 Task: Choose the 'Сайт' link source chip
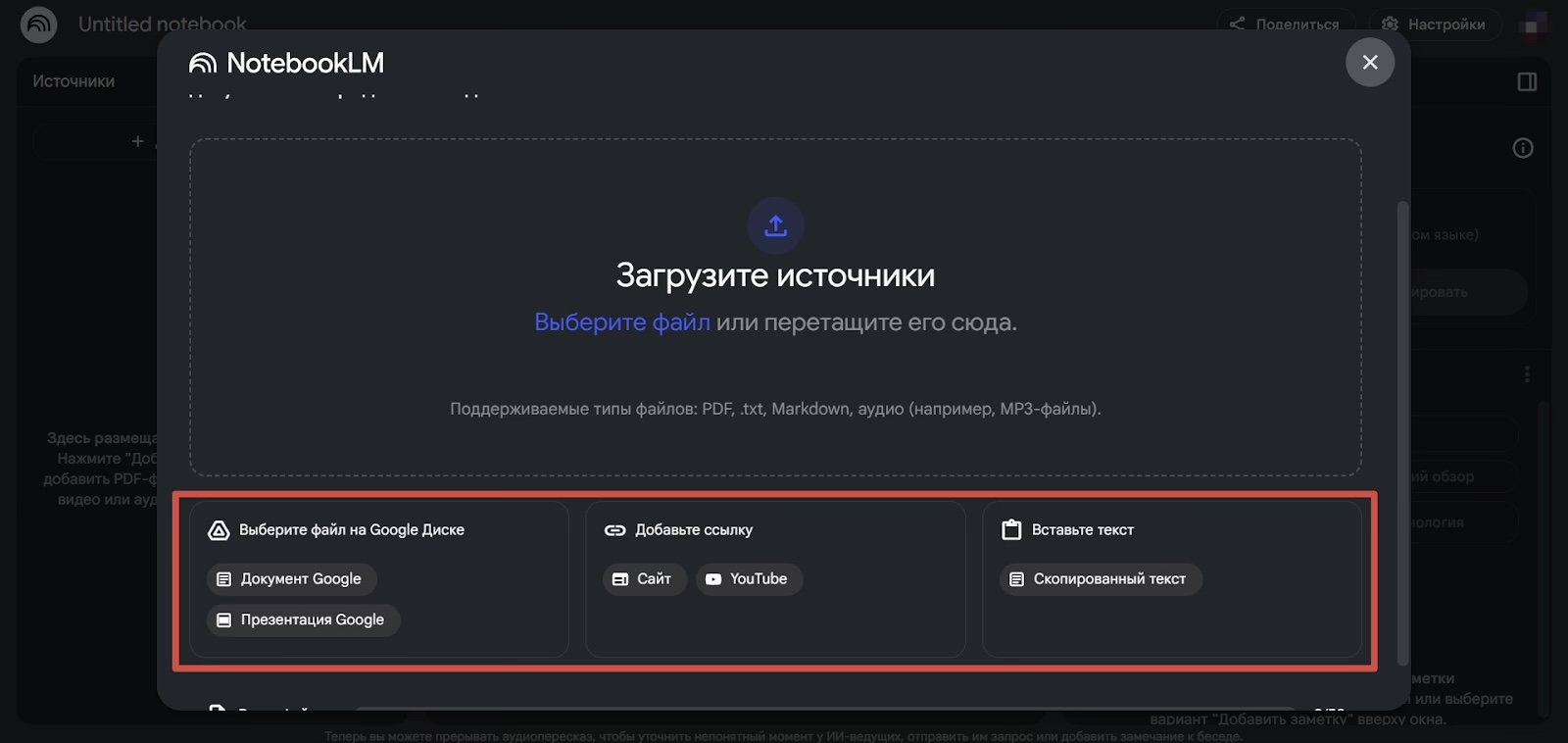tap(645, 579)
